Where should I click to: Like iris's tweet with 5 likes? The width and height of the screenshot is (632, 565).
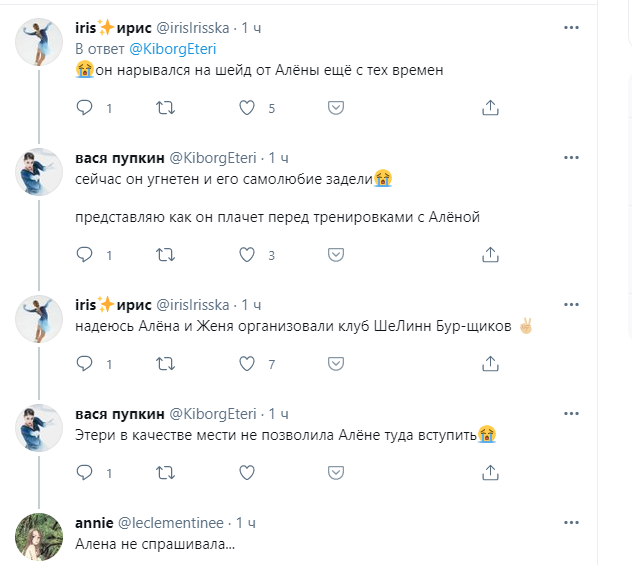click(246, 107)
